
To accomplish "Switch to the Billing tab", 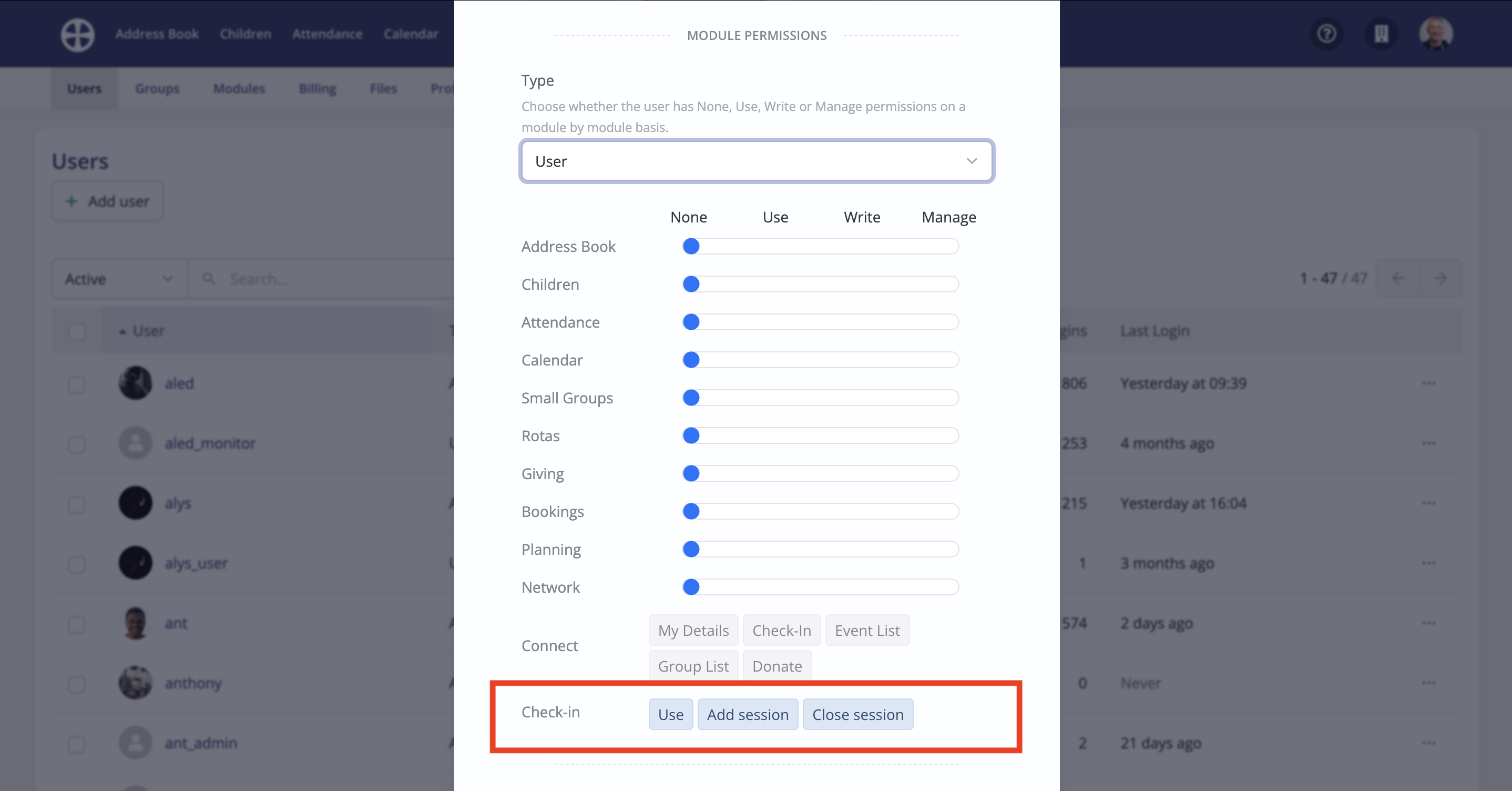I will click(x=317, y=89).
